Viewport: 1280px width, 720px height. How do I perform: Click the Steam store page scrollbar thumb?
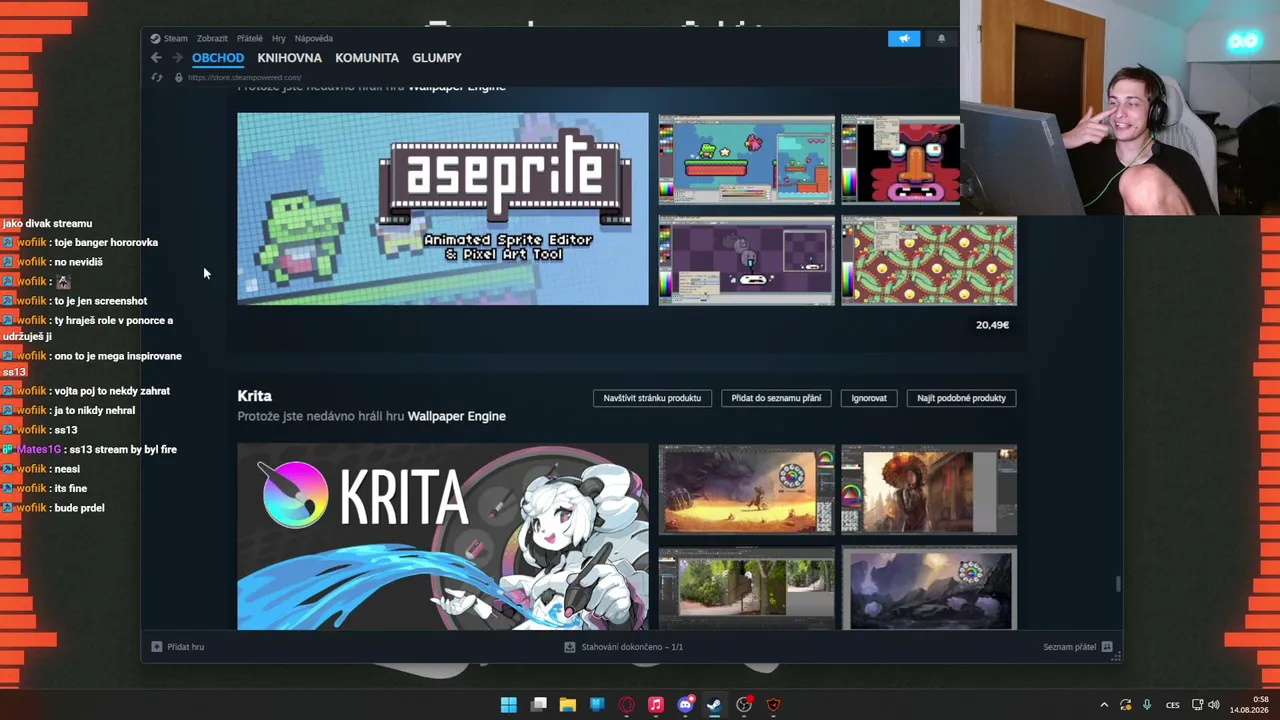(1118, 584)
